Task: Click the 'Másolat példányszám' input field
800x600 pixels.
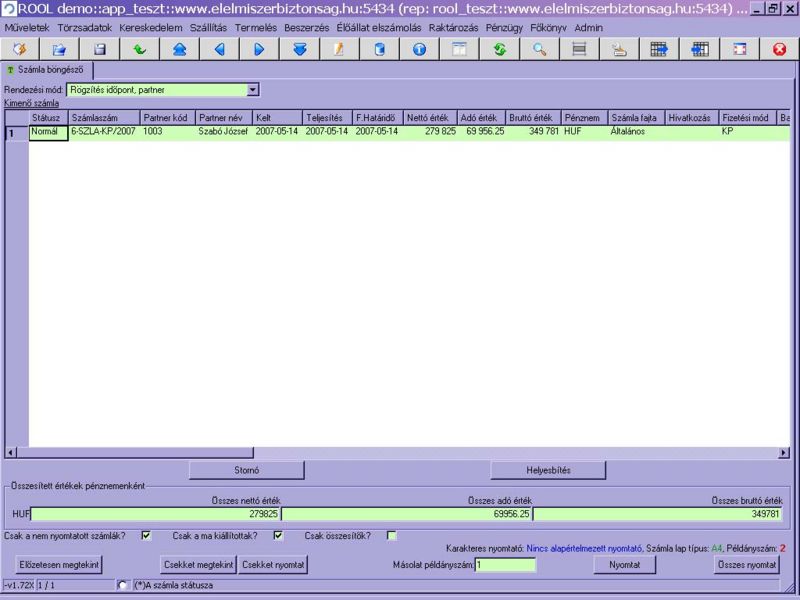Action: pyautogui.click(x=505, y=565)
